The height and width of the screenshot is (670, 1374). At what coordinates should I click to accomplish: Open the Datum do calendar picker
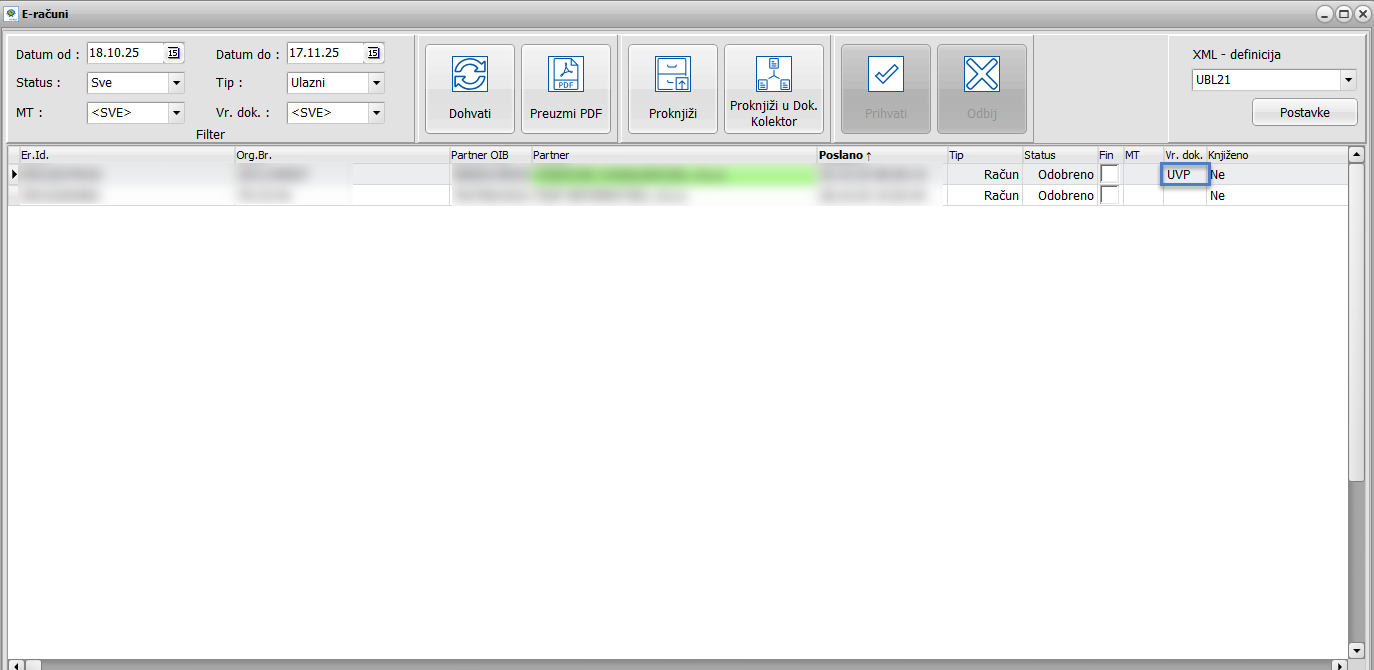click(x=374, y=53)
